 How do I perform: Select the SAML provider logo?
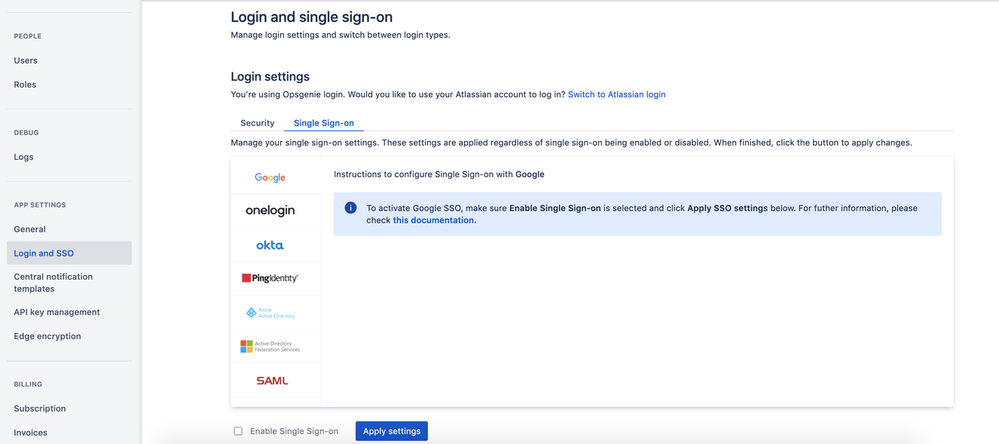click(x=272, y=381)
